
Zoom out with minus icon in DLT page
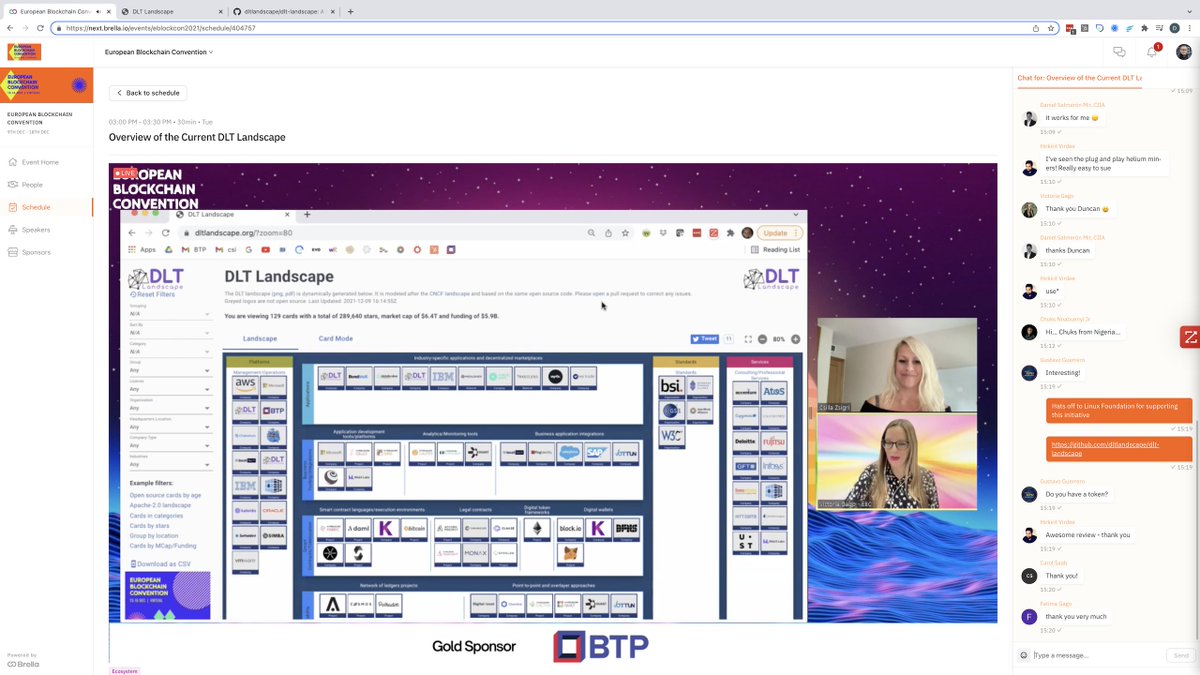click(762, 338)
